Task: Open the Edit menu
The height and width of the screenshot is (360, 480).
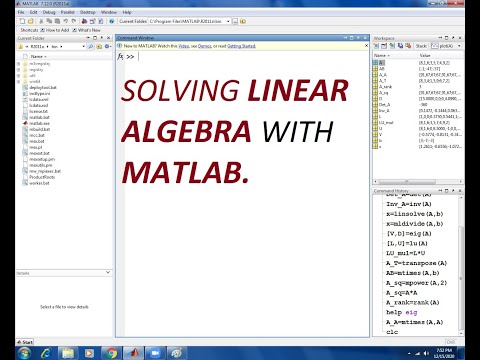Action: point(33,12)
